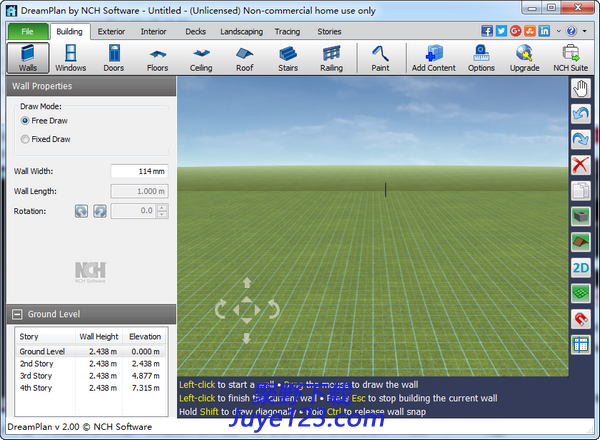Share on LinkedIn icon

pyautogui.click(x=544, y=31)
